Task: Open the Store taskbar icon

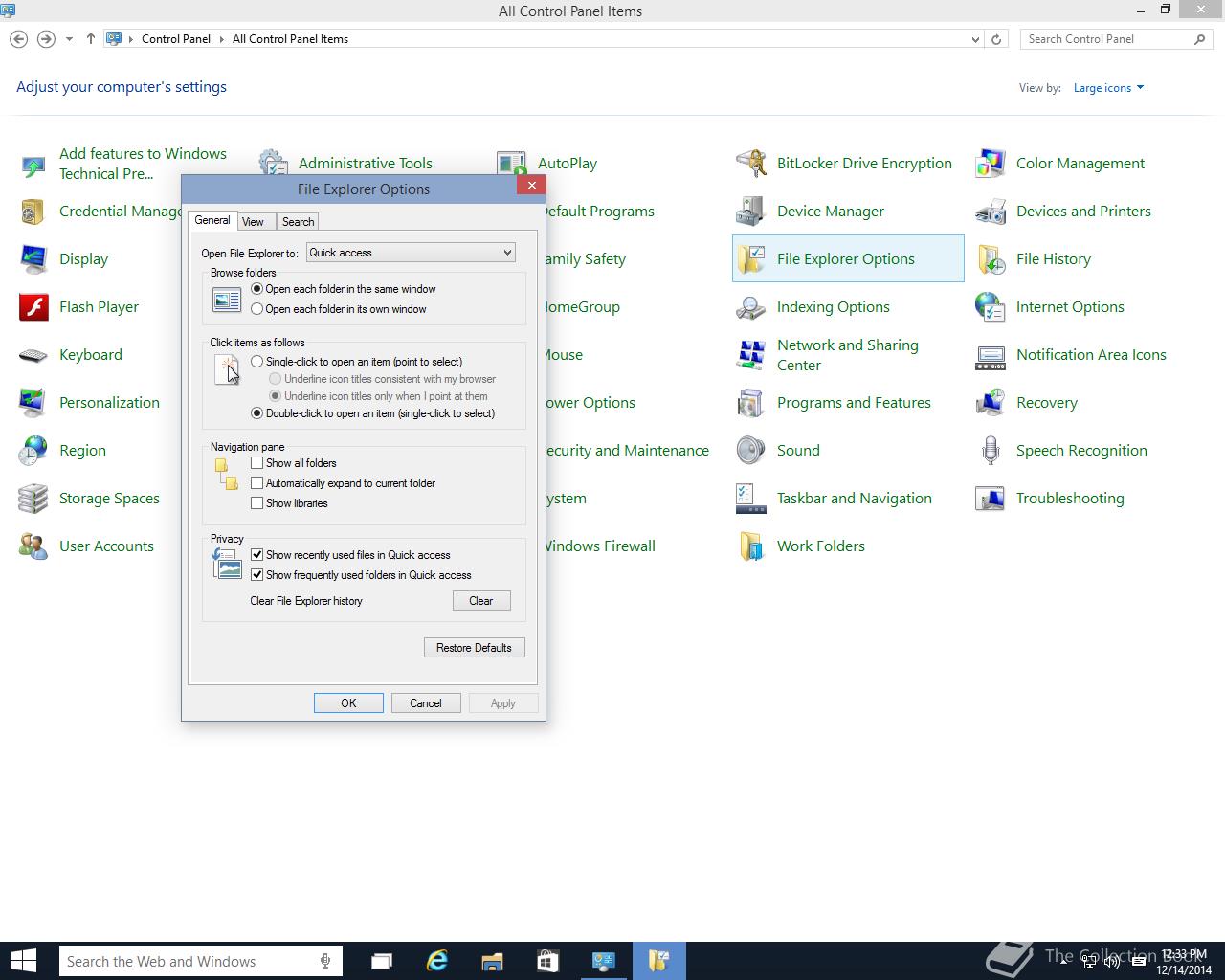Action: [x=547, y=961]
